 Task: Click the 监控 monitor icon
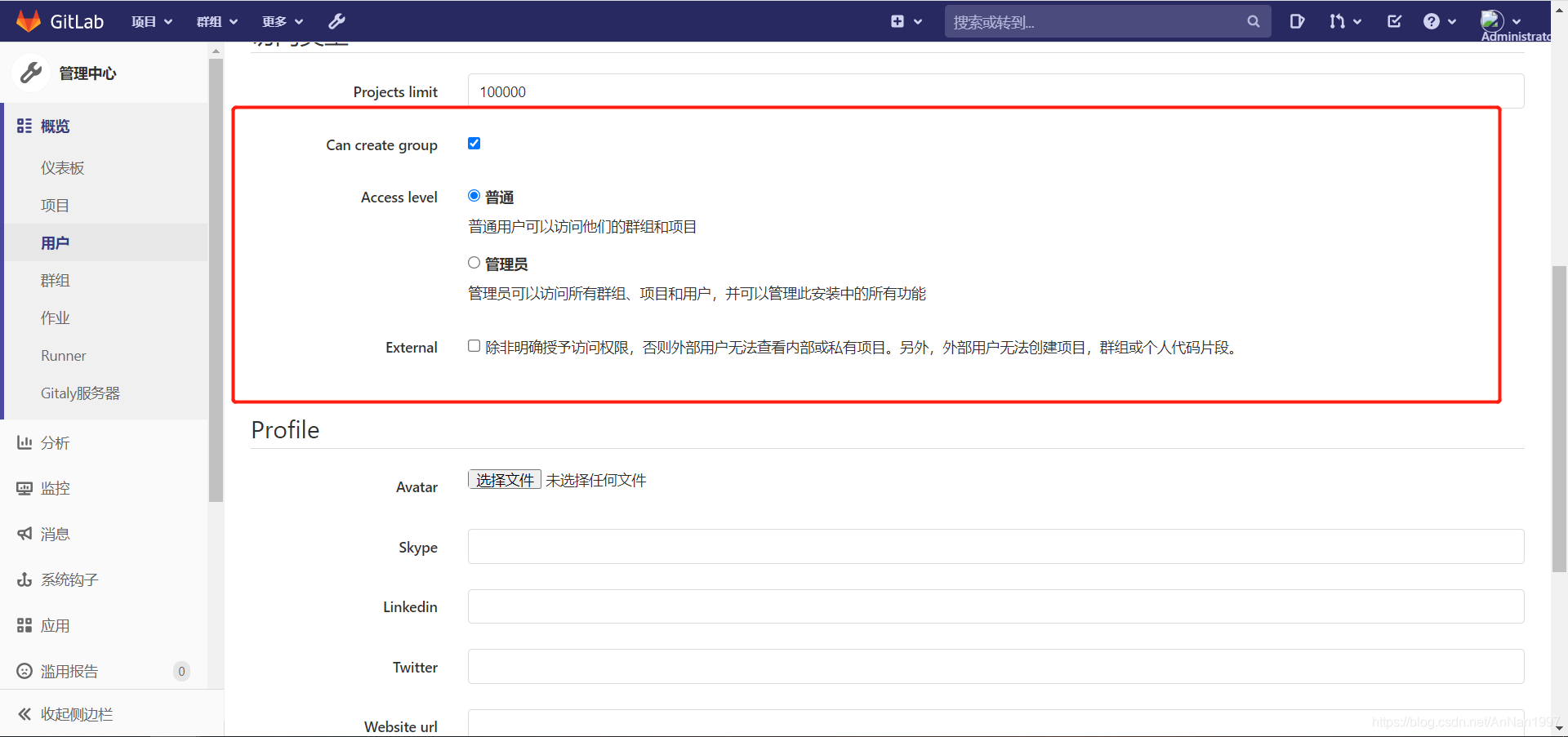(x=24, y=488)
